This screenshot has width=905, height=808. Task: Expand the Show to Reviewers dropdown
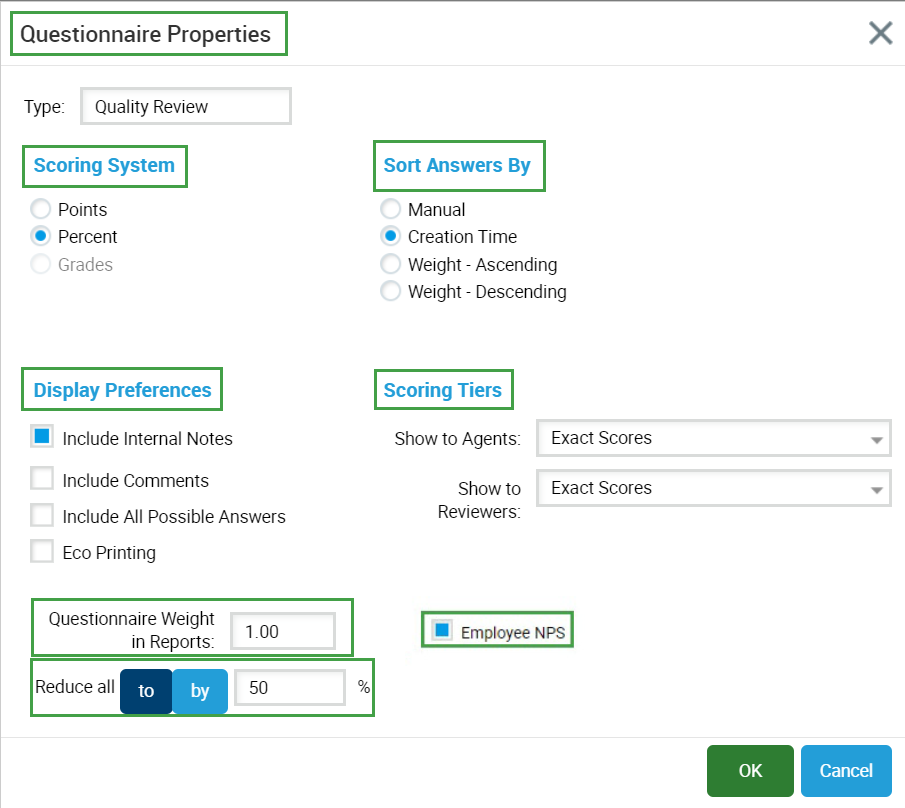[x=713, y=488]
